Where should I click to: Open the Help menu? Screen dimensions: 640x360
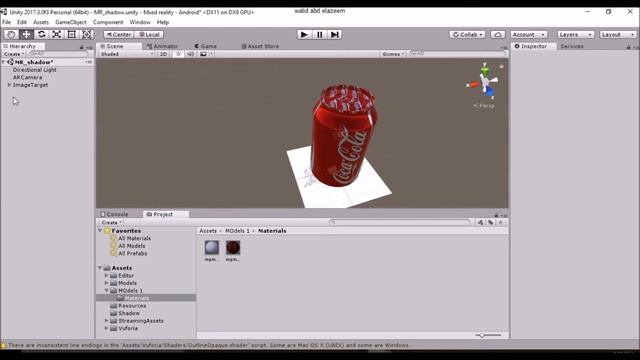point(163,22)
